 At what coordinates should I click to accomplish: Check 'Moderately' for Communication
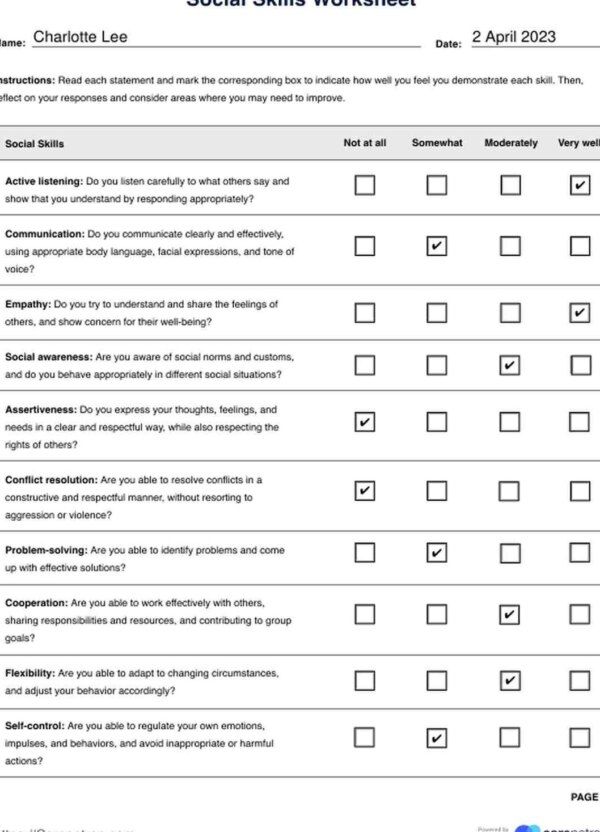click(510, 246)
